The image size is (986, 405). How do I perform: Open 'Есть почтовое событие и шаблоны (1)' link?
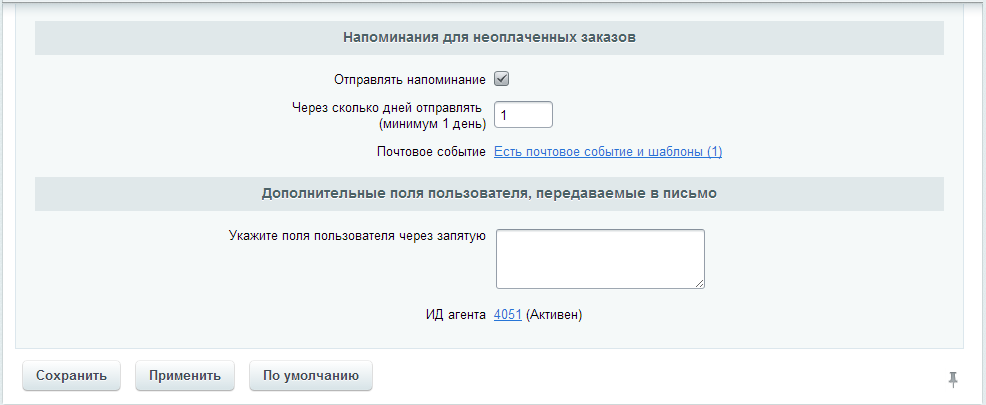(608, 152)
